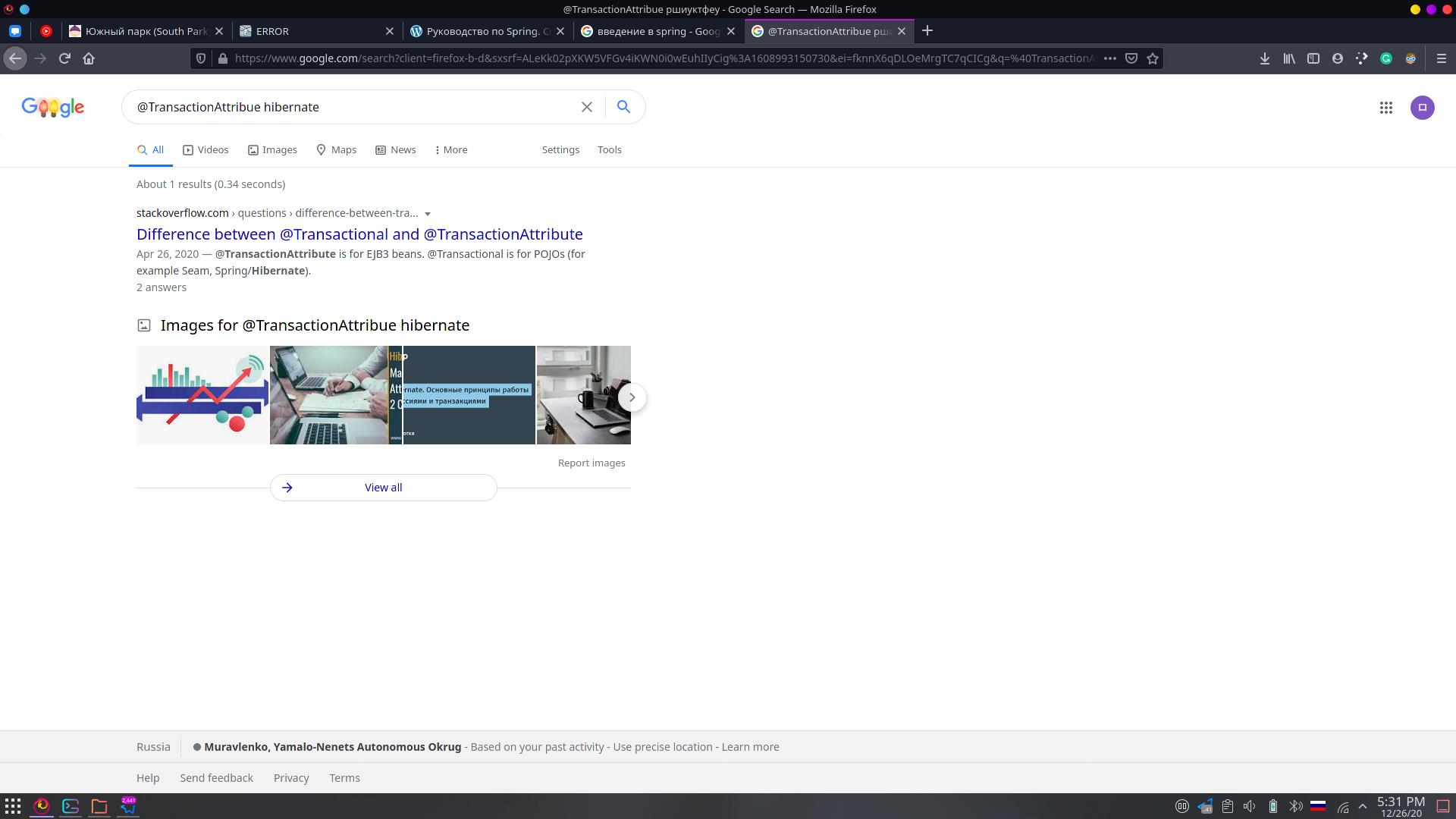The image size is (1456, 819).
Task: Reload the current page
Action: pos(64,58)
